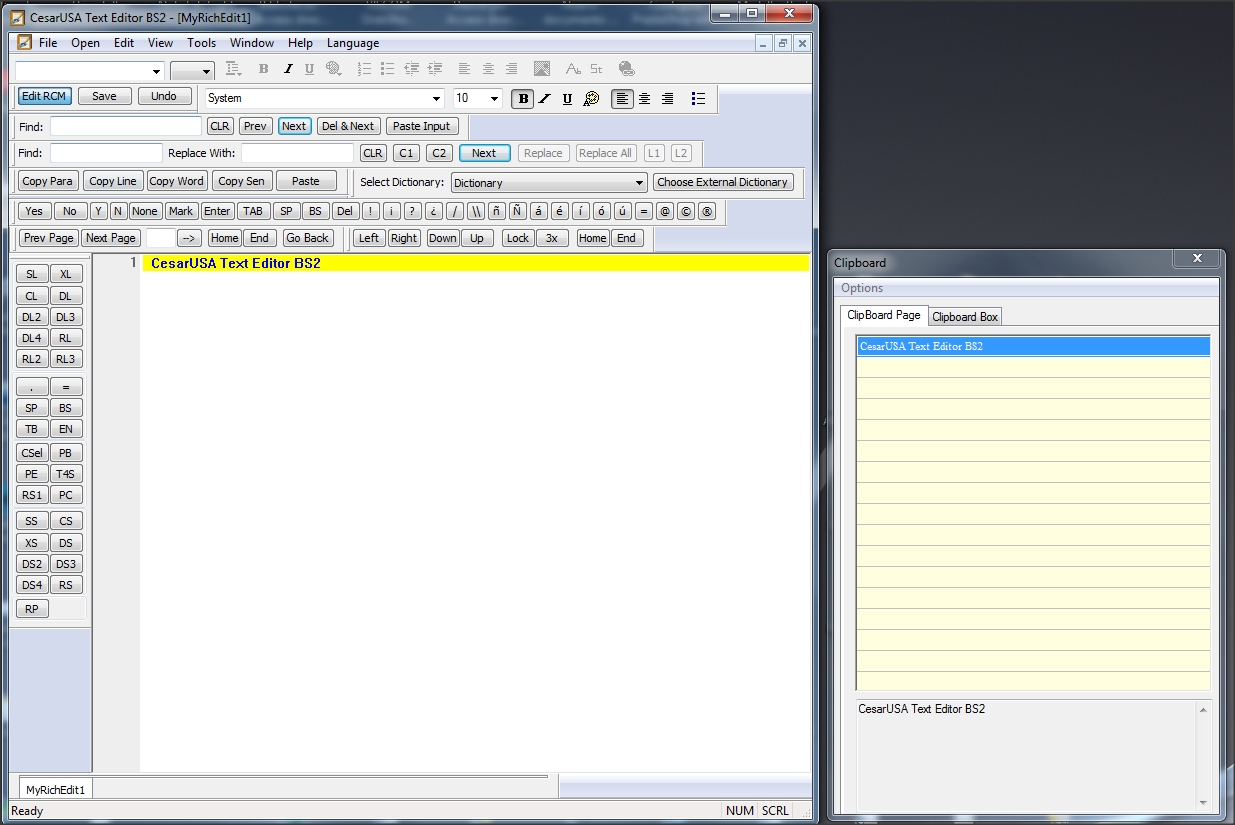Viewport: 1235px width, 825px height.
Task: Toggle the Edit RCM mode button
Action: point(44,97)
